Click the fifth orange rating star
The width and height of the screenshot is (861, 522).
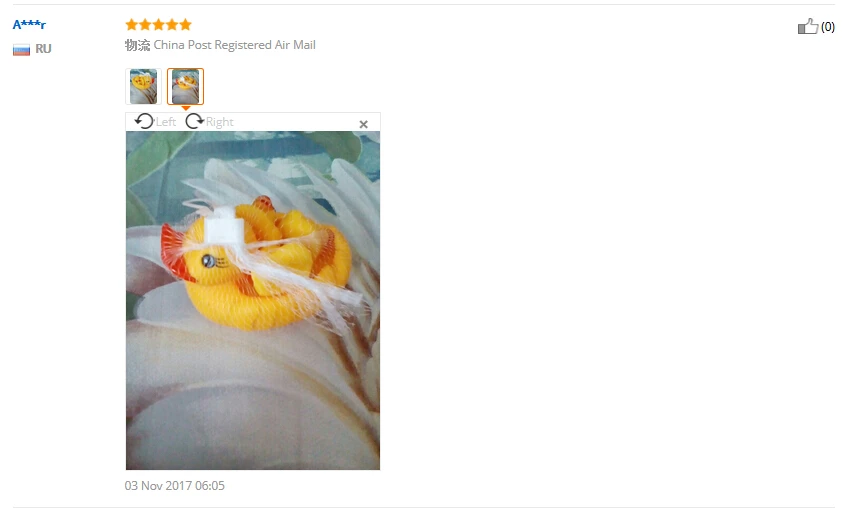pyautogui.click(x=186, y=24)
